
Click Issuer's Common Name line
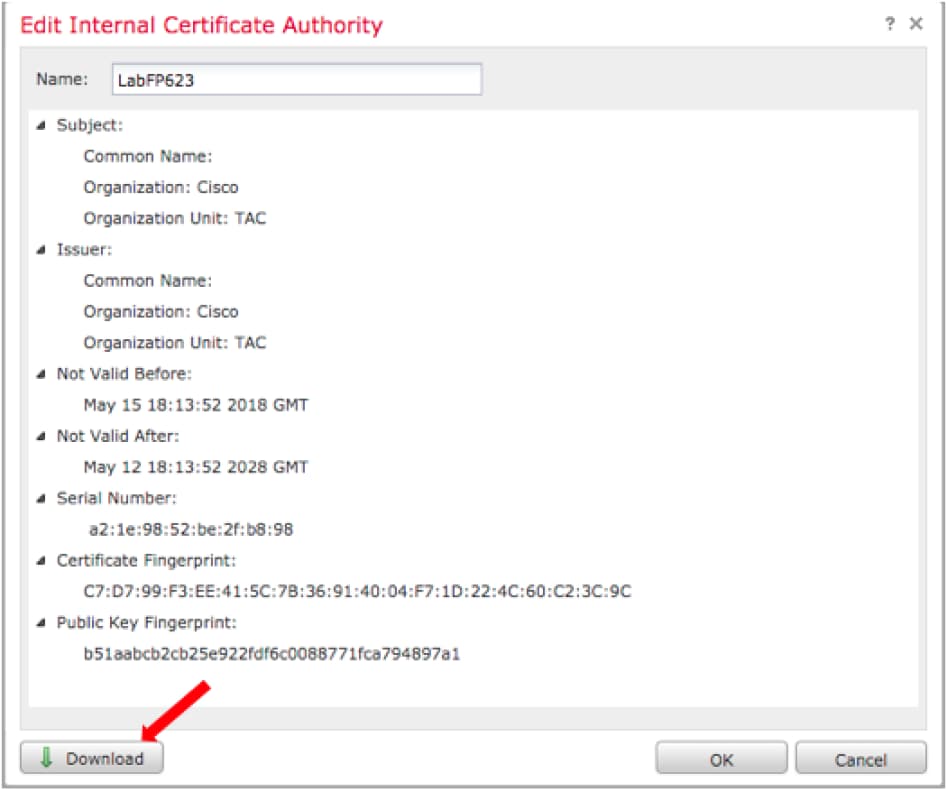[x=148, y=281]
